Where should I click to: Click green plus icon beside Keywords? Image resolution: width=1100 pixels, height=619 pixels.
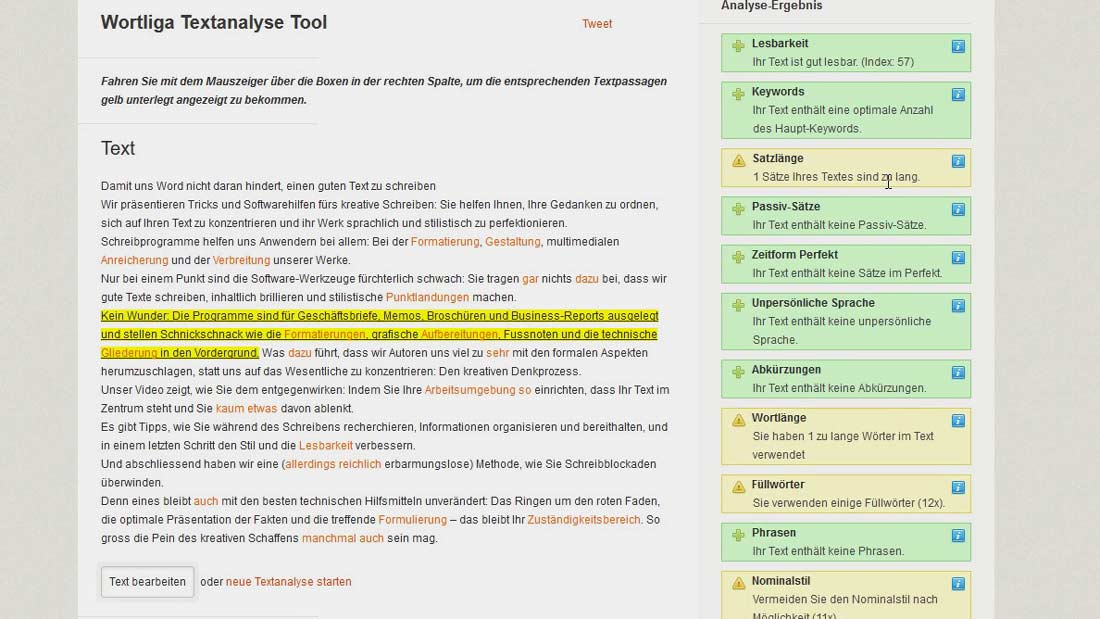pyautogui.click(x=738, y=94)
